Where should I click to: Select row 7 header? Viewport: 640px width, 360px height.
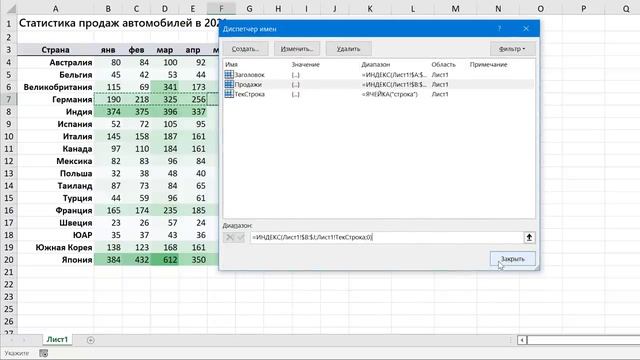9,99
